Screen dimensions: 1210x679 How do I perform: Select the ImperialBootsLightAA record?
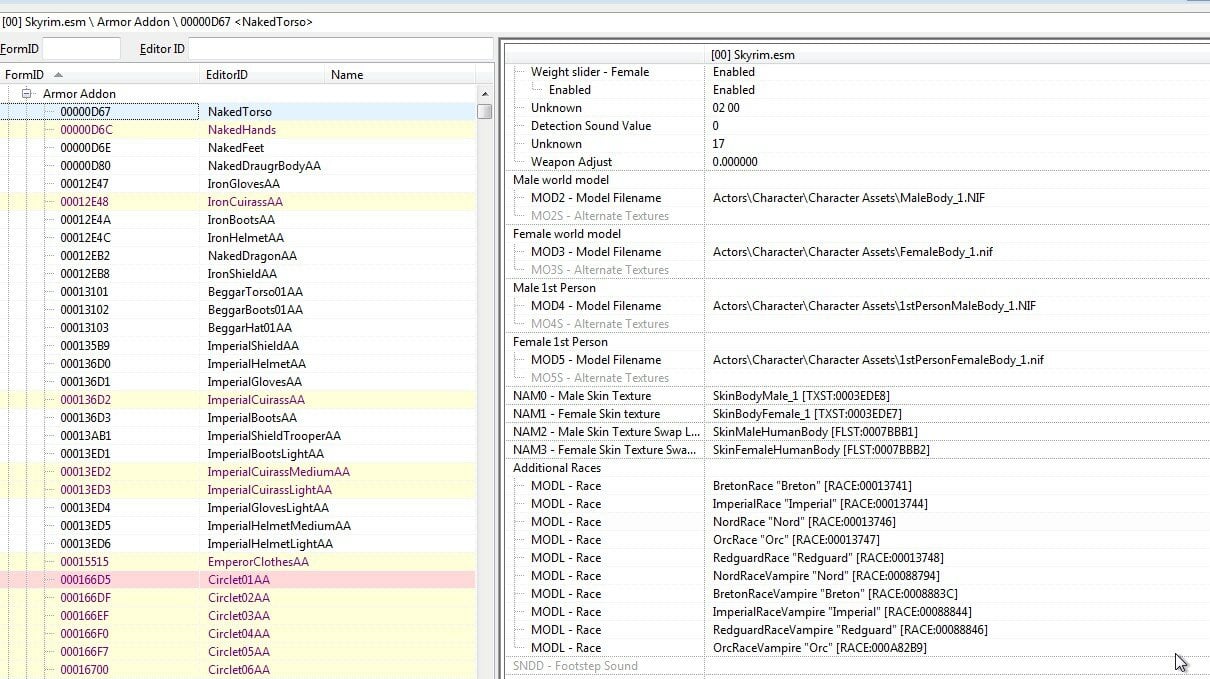point(238,454)
